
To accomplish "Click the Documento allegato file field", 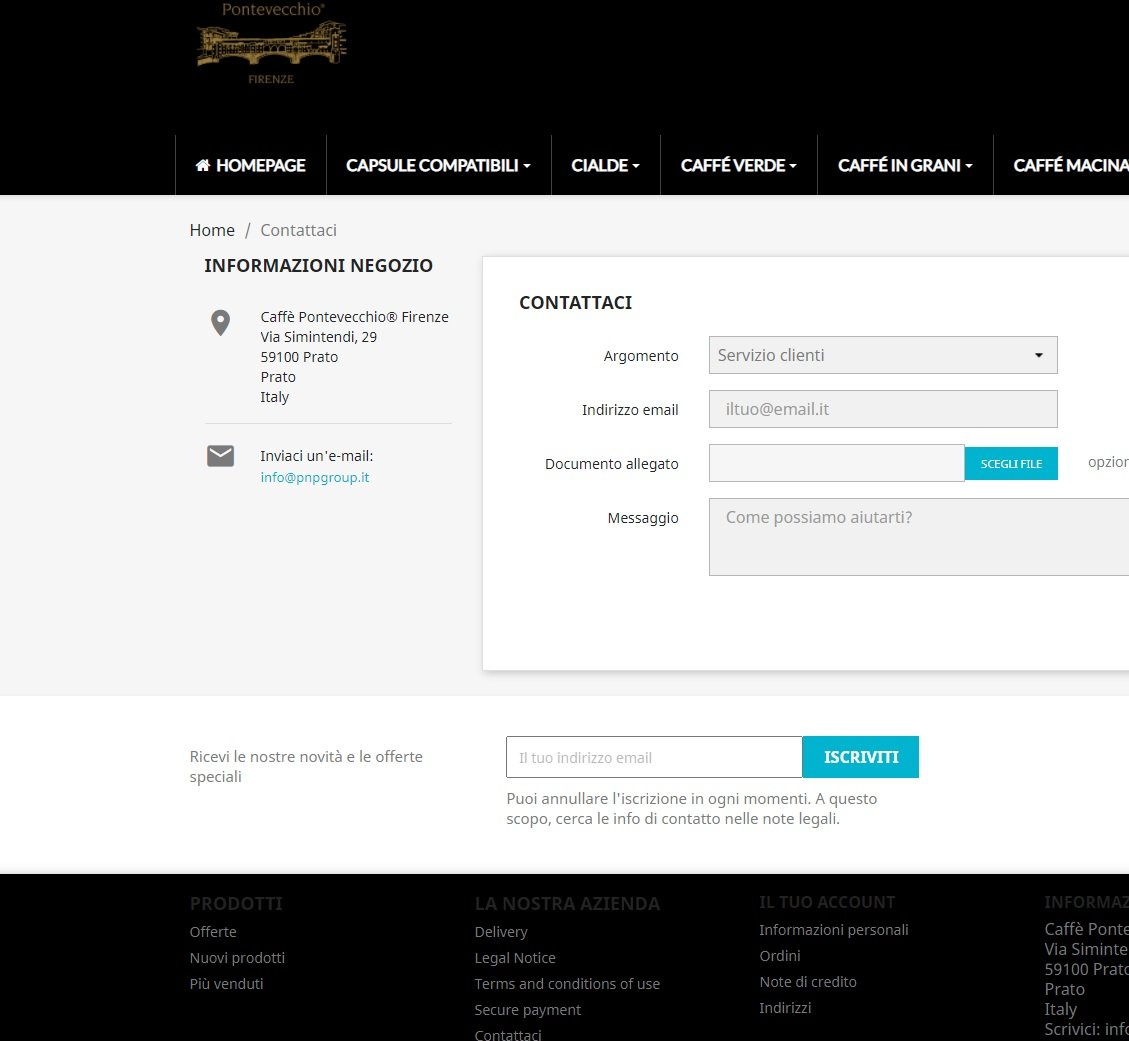I will (x=837, y=463).
